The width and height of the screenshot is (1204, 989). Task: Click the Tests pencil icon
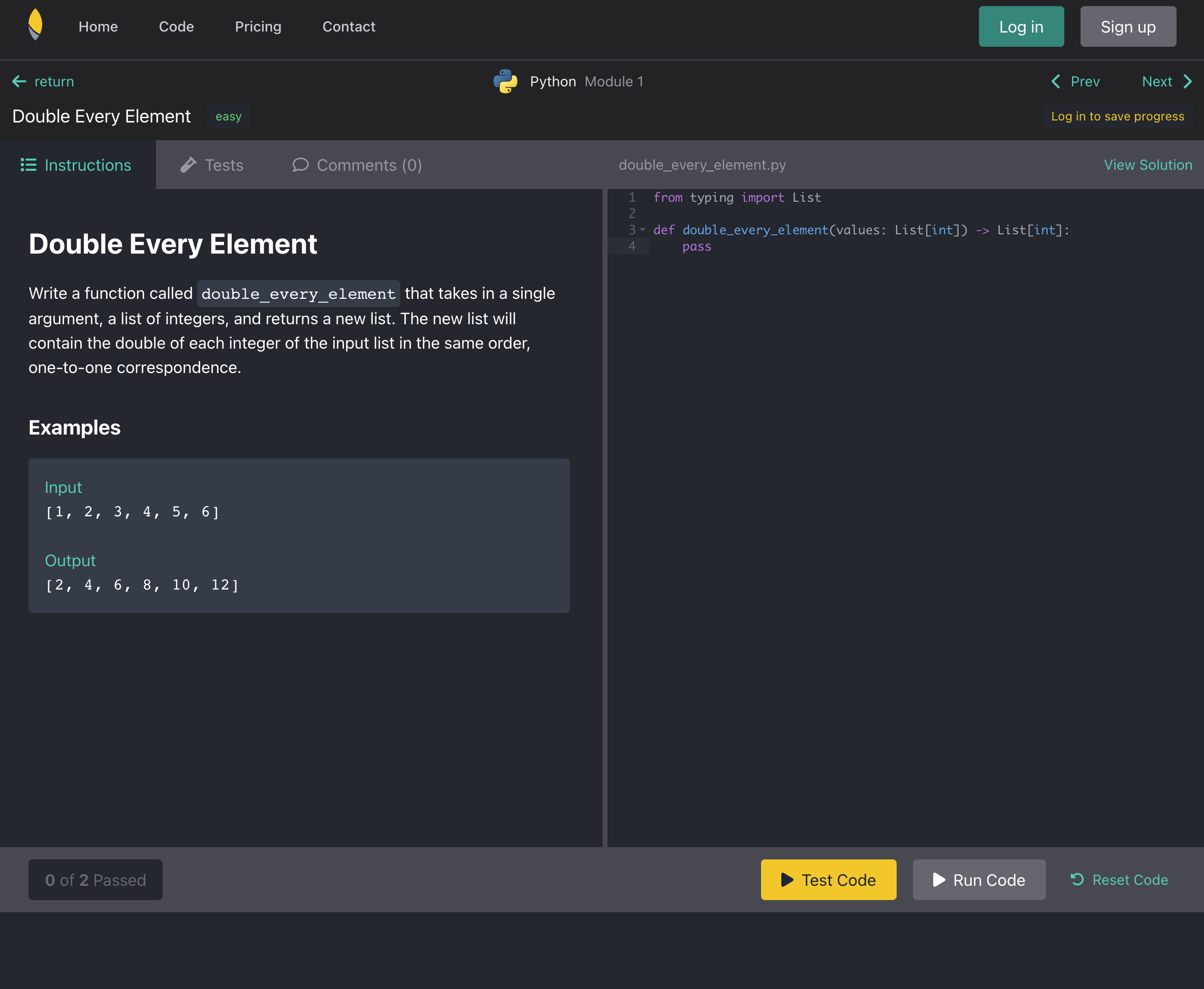click(188, 165)
